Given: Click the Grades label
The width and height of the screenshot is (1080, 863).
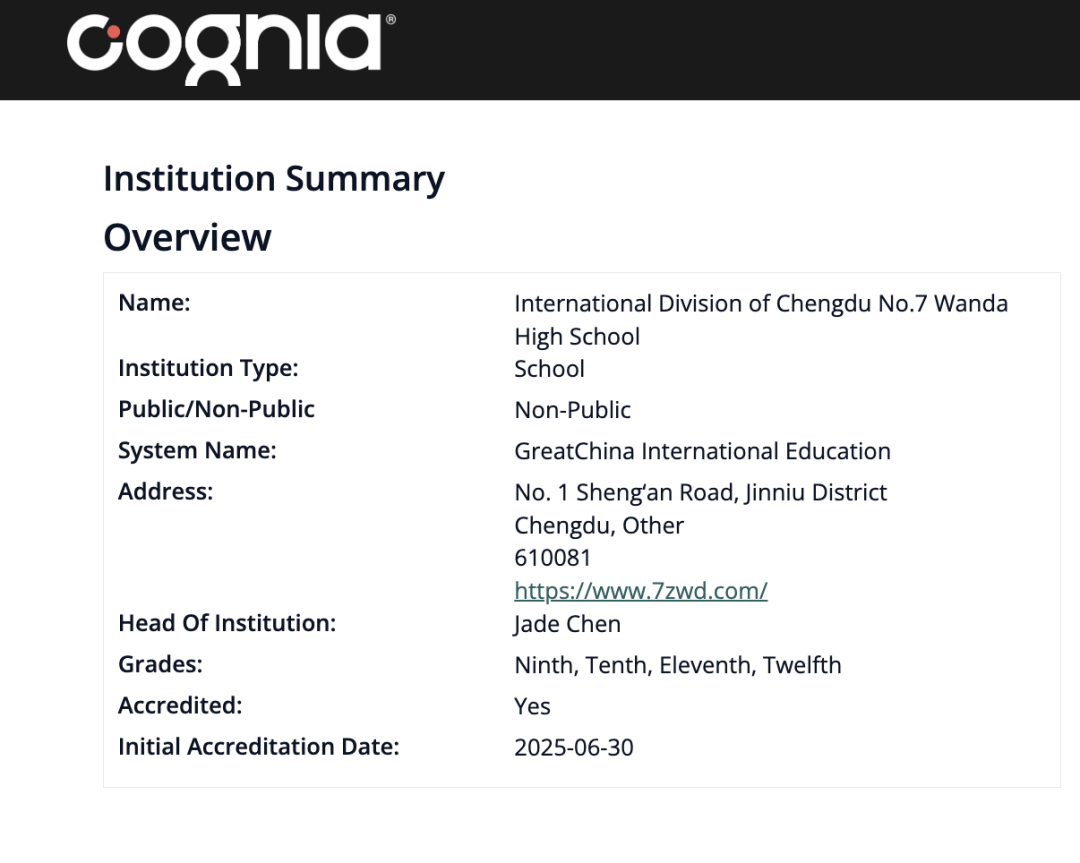Looking at the screenshot, I should (160, 664).
